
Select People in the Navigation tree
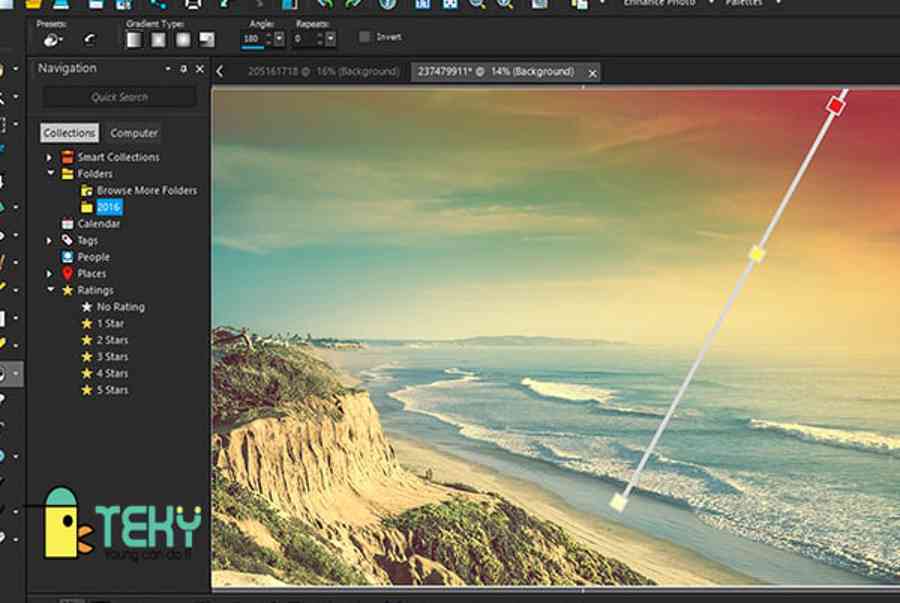pyautogui.click(x=94, y=257)
